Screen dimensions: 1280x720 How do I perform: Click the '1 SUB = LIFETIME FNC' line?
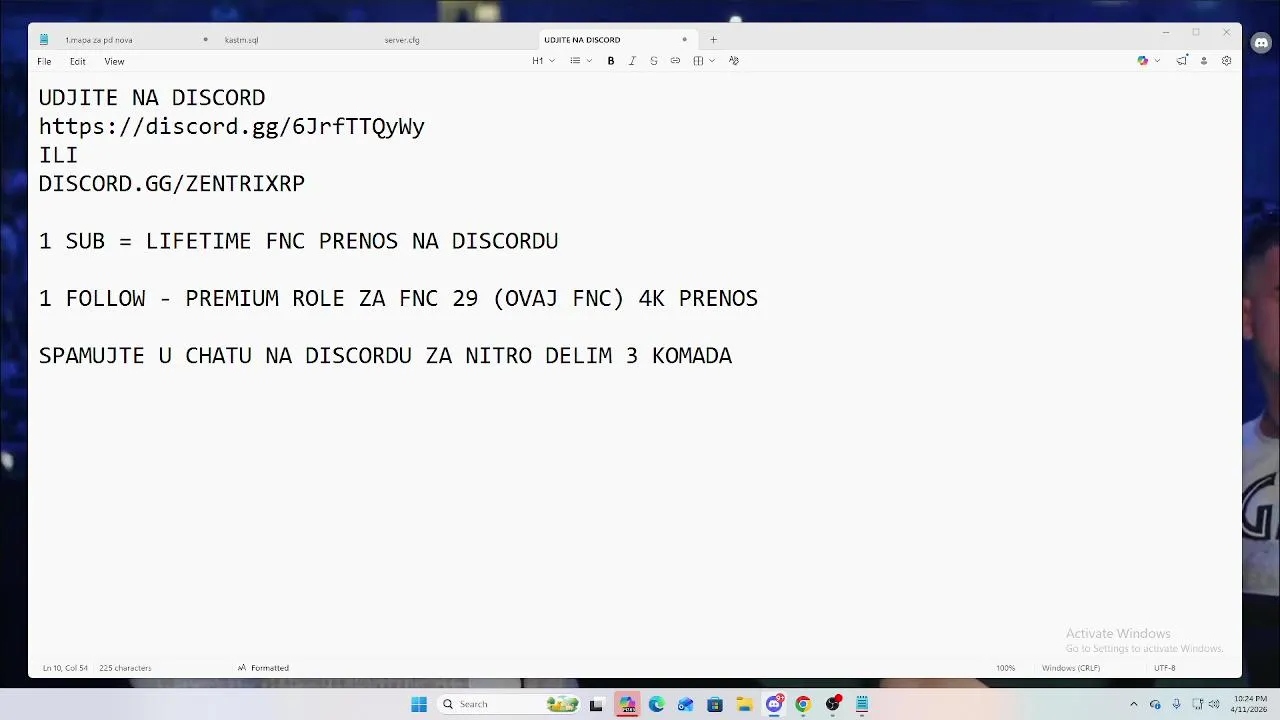(x=298, y=241)
